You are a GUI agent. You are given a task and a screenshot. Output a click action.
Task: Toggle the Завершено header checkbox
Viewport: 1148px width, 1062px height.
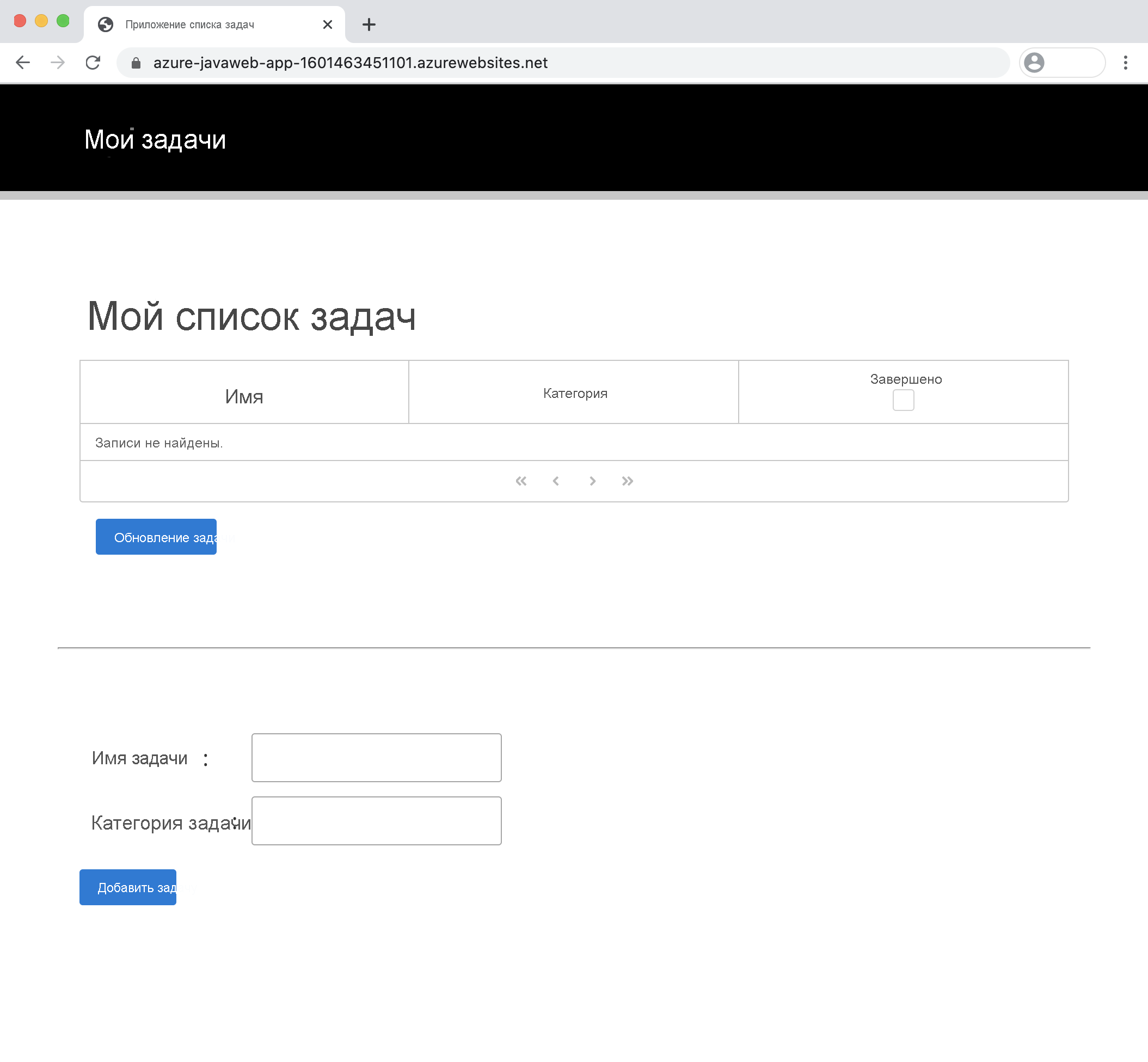click(x=903, y=400)
